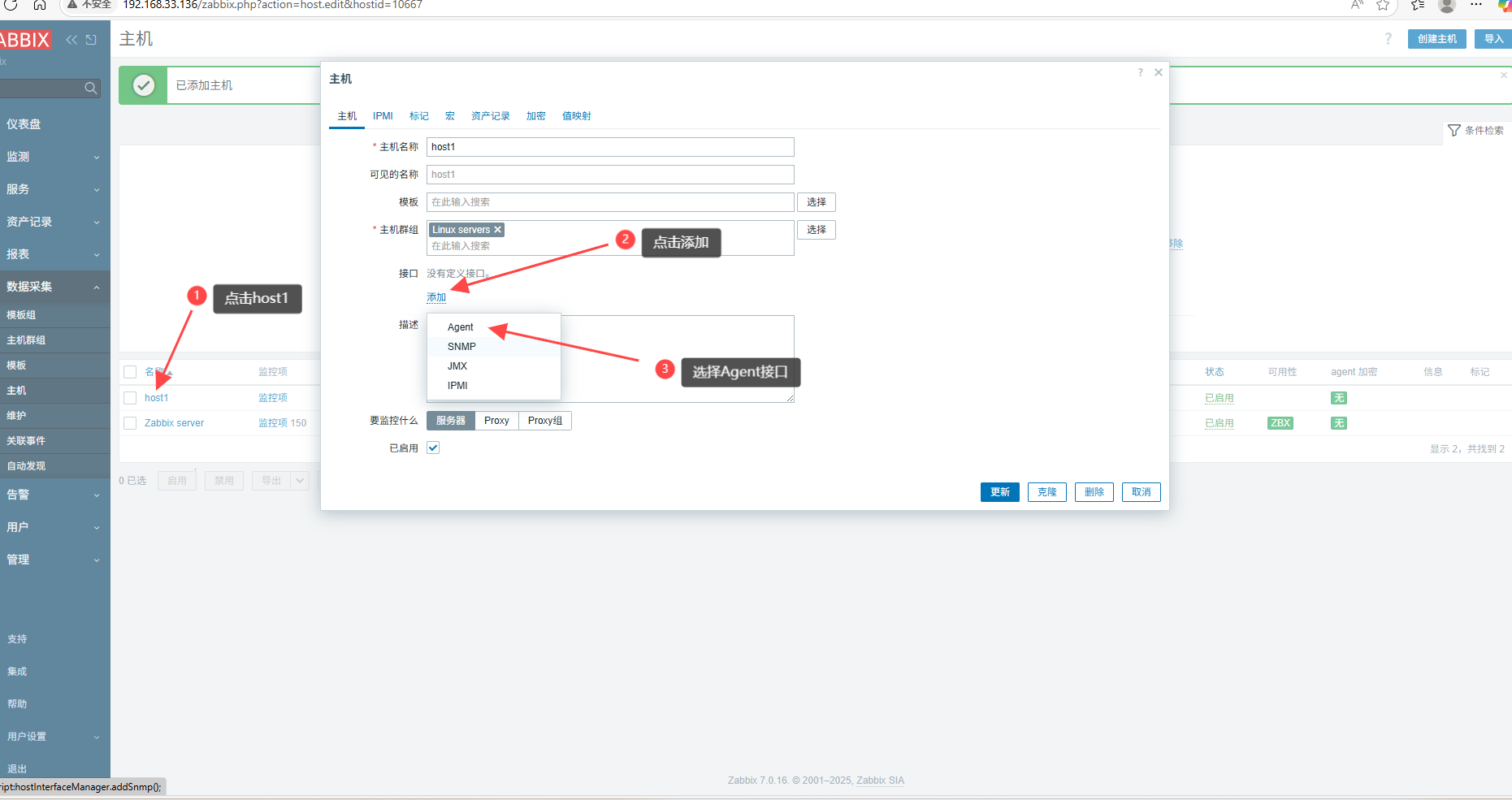Expand the 用户 sidebar menu
The image size is (1512, 800).
click(54, 527)
